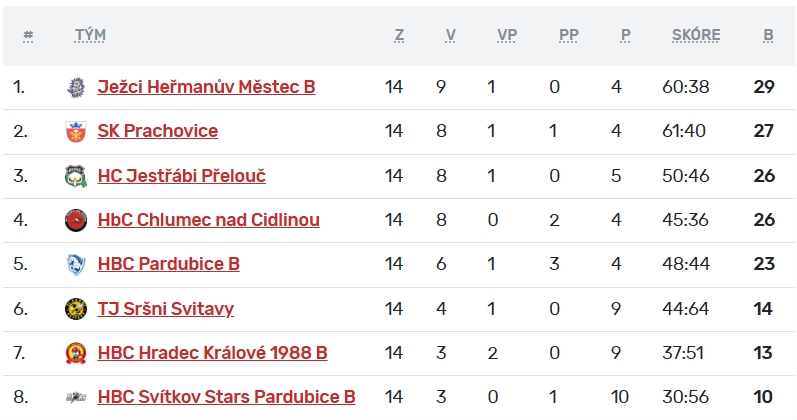The height and width of the screenshot is (420, 797).
Task: Open the HBC Svítkov Stars Pardubice B link
Action: tap(226, 397)
